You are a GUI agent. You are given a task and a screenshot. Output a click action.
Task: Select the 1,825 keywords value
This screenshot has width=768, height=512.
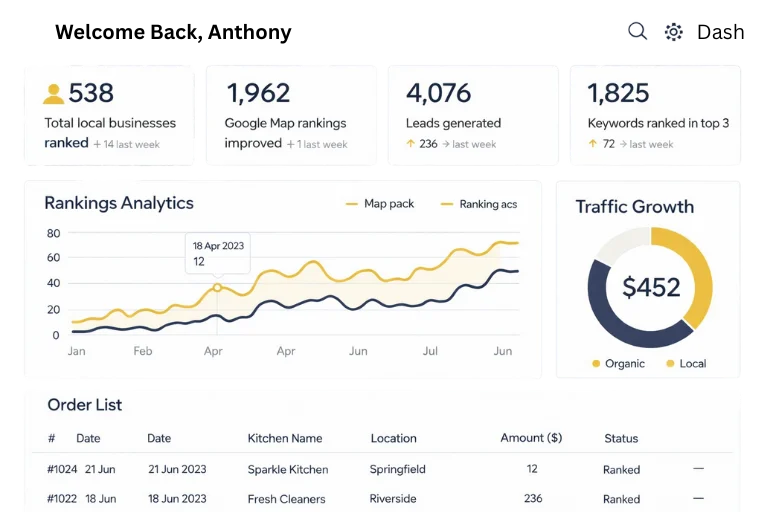click(619, 93)
